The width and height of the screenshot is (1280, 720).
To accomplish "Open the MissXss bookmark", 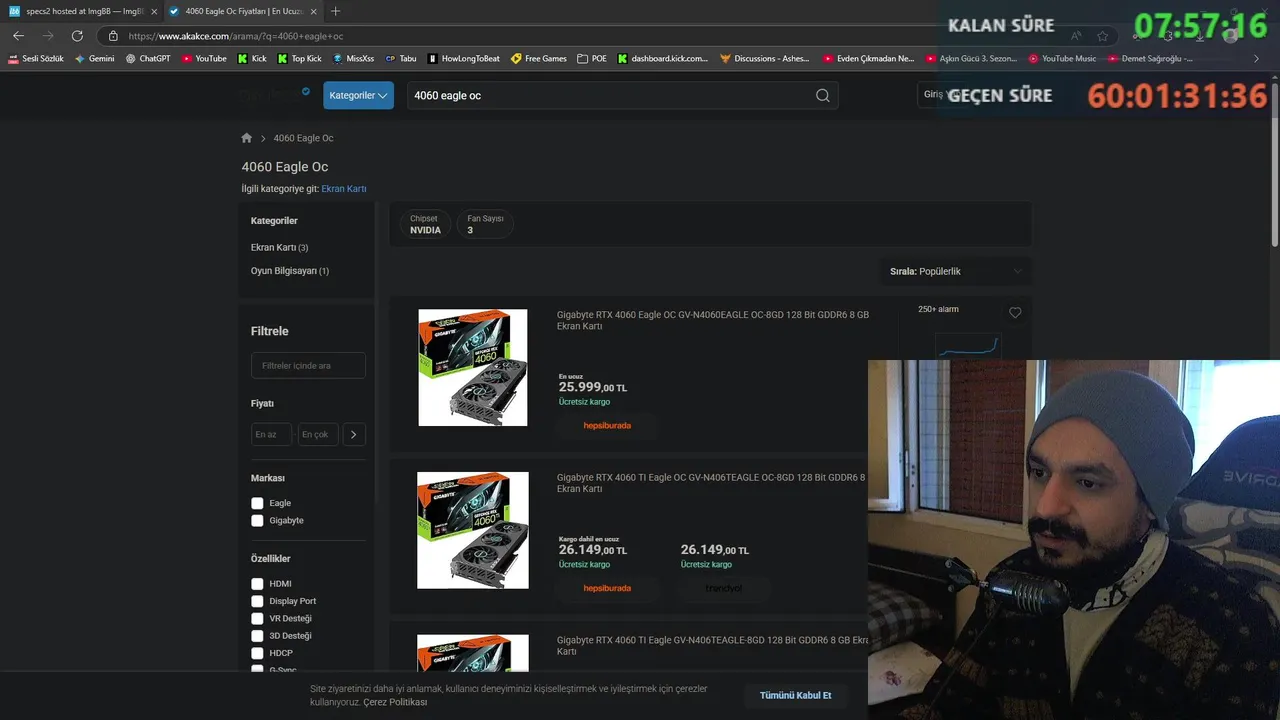I will (353, 59).
